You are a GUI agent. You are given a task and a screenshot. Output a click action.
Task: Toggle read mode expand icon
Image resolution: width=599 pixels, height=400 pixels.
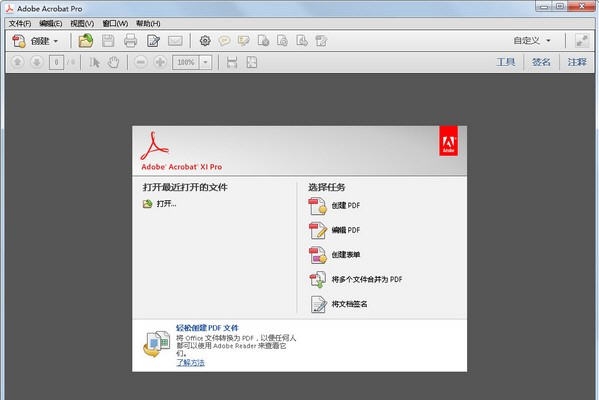click(x=582, y=41)
